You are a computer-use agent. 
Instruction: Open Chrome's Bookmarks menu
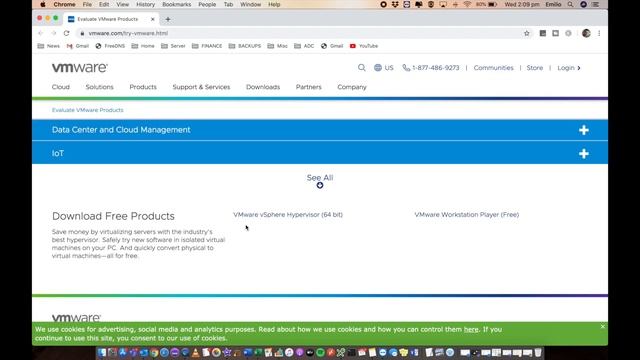point(176,4)
